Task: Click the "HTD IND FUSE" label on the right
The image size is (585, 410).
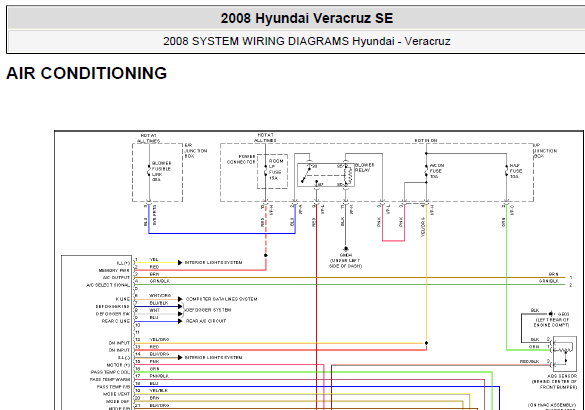Action: tap(515, 171)
